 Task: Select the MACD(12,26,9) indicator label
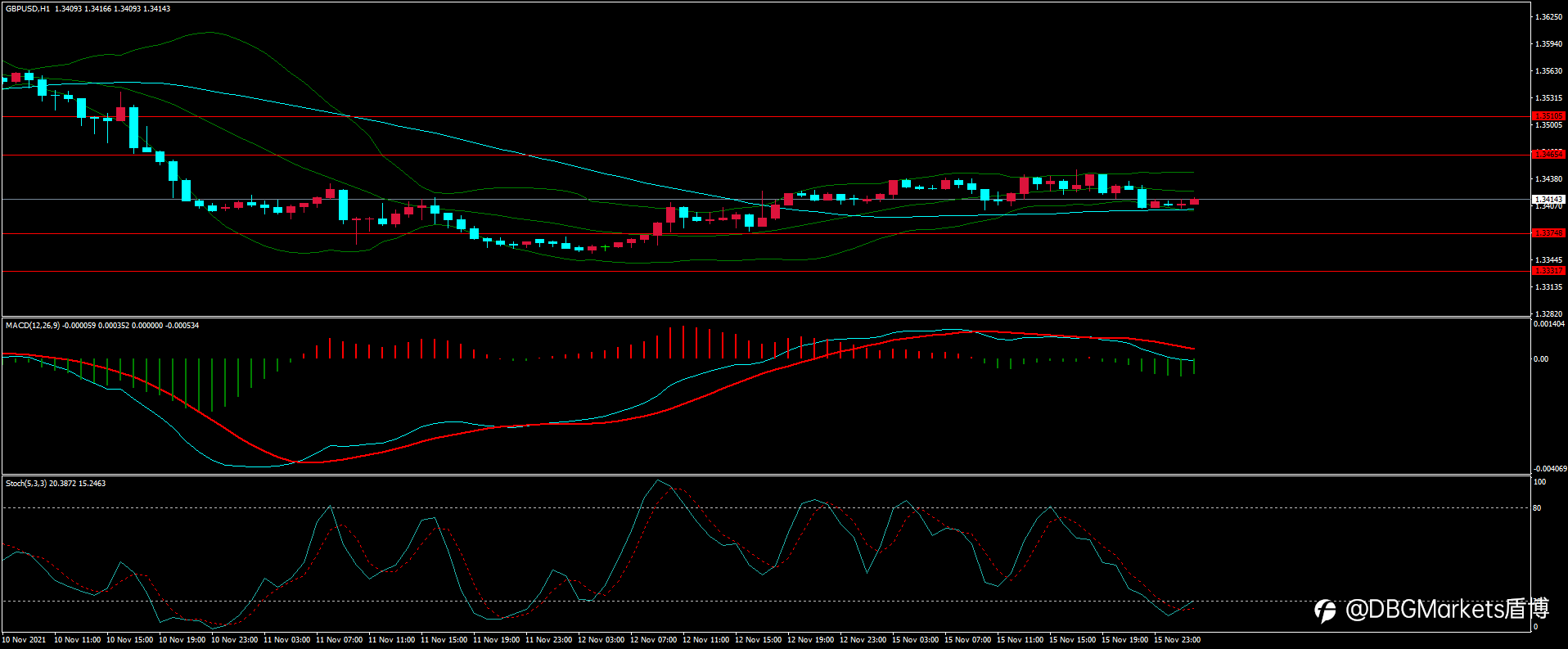pos(32,326)
